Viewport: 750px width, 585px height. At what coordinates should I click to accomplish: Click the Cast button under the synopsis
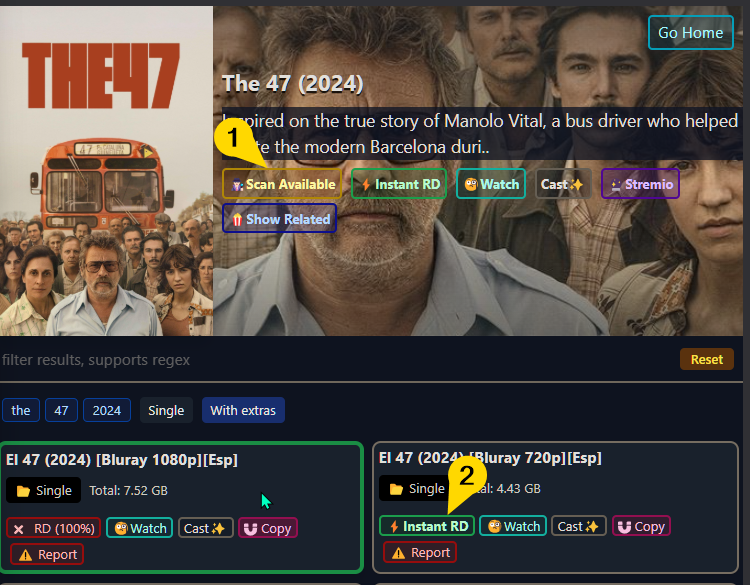pyautogui.click(x=563, y=184)
